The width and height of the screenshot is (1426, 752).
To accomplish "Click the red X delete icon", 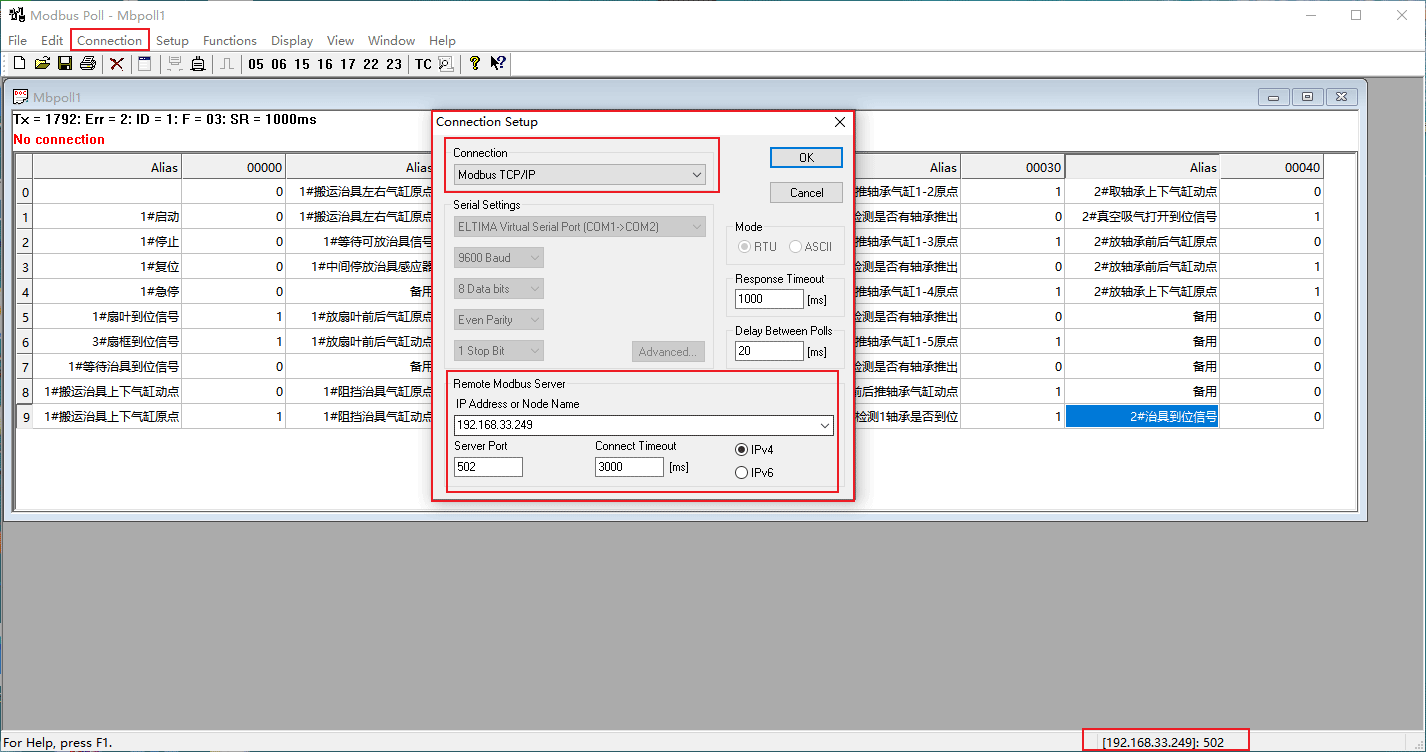I will [x=117, y=64].
